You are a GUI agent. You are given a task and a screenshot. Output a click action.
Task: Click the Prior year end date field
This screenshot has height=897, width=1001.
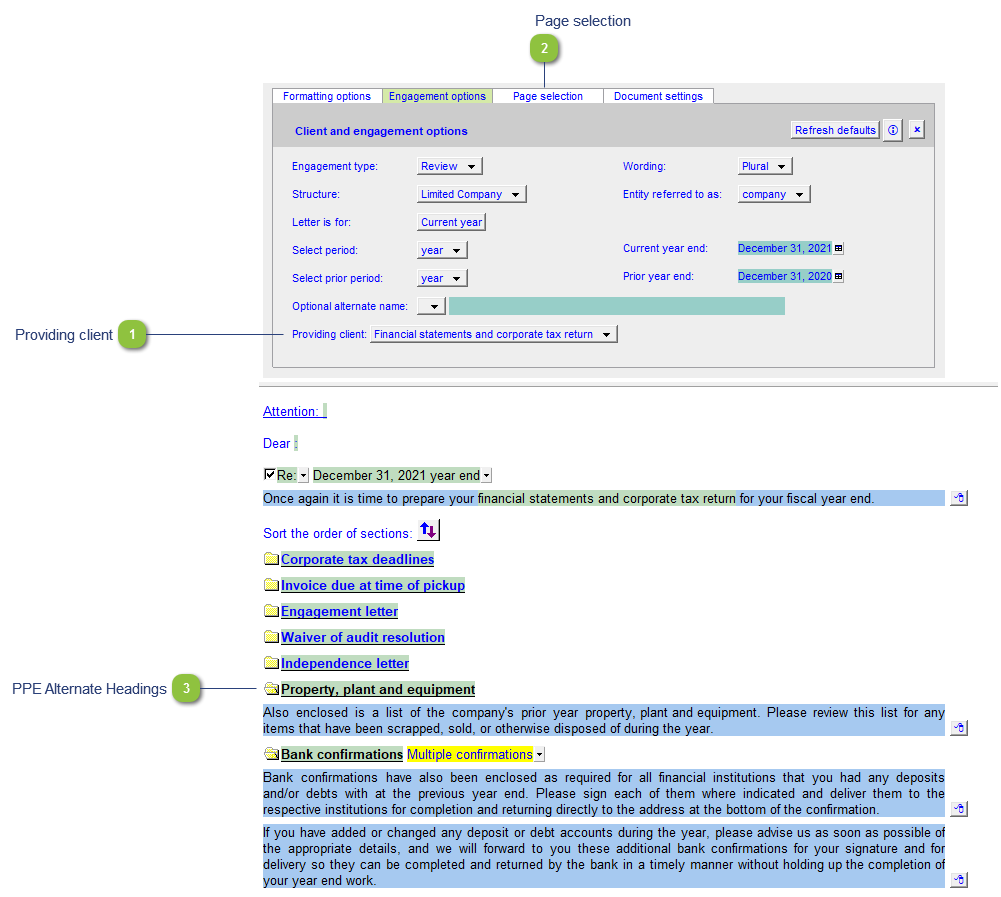click(x=785, y=276)
